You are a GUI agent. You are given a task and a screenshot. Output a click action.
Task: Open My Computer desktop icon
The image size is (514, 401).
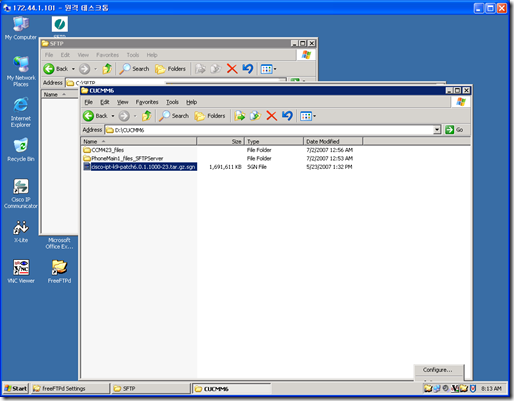(21, 27)
